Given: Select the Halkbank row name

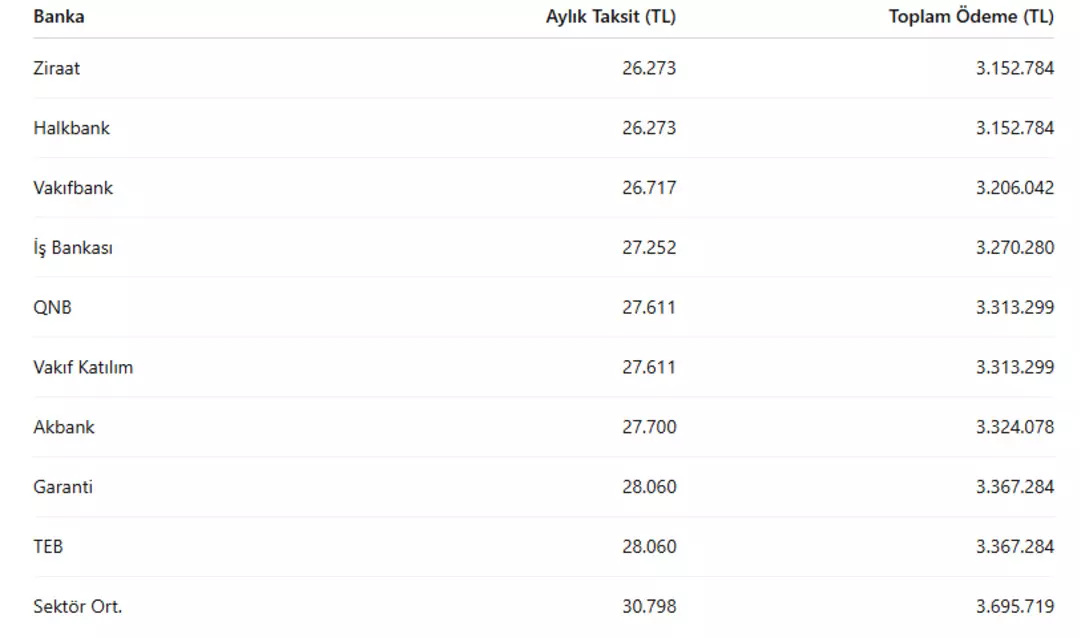Looking at the screenshot, I should click(x=71, y=128).
